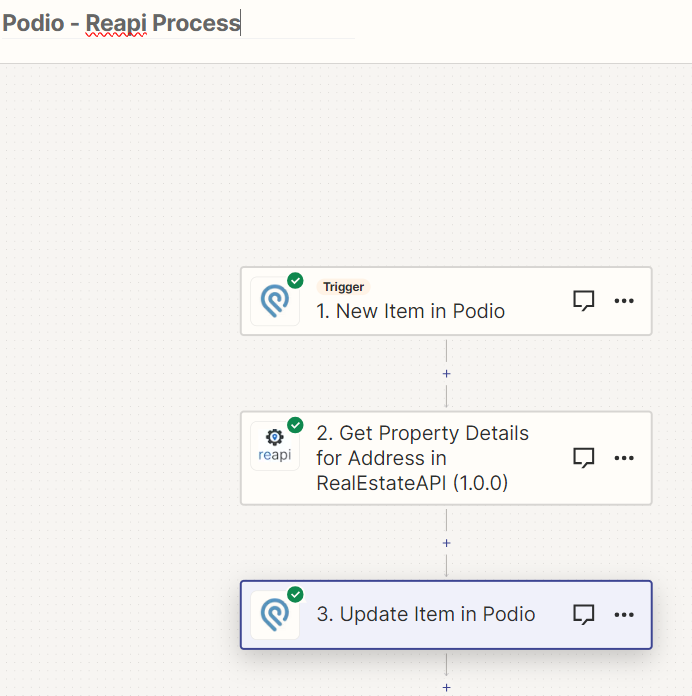692x696 pixels.
Task: Select the Trigger label on step 1
Action: coord(344,287)
